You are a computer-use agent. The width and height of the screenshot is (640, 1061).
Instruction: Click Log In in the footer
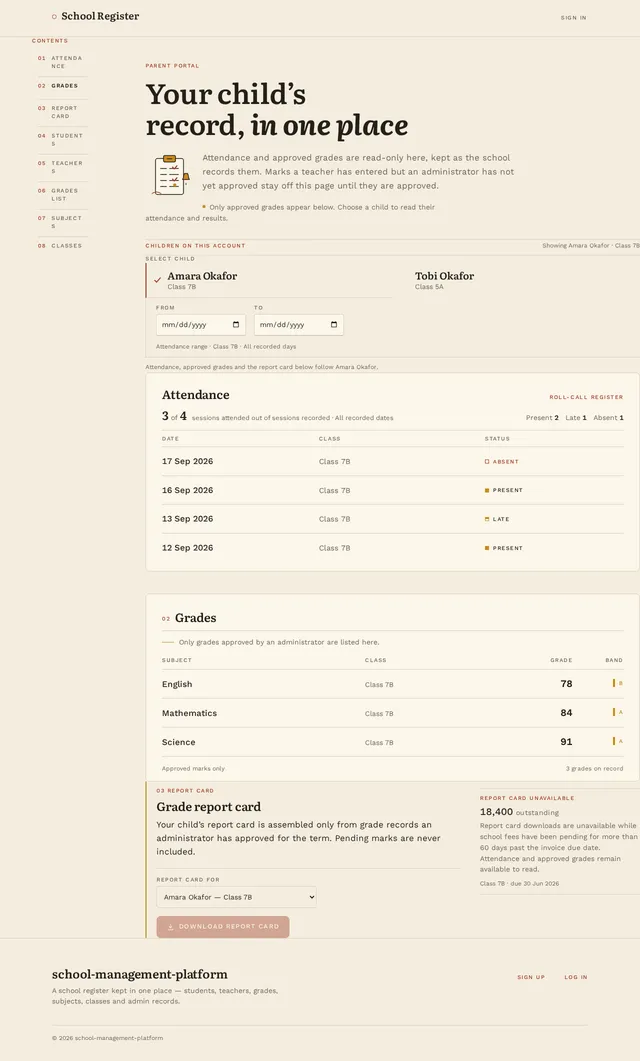576,977
